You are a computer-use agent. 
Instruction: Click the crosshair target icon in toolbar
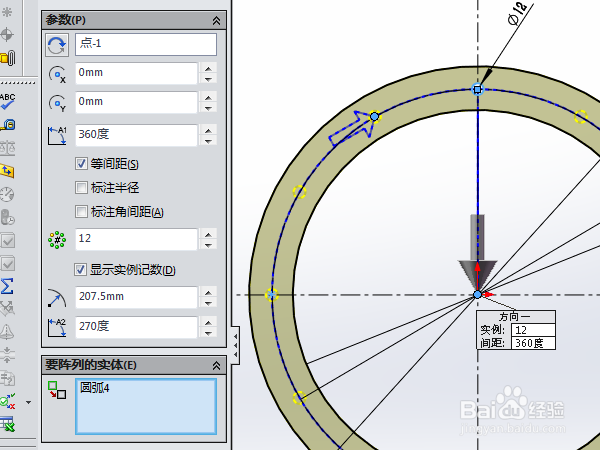(x=7, y=34)
